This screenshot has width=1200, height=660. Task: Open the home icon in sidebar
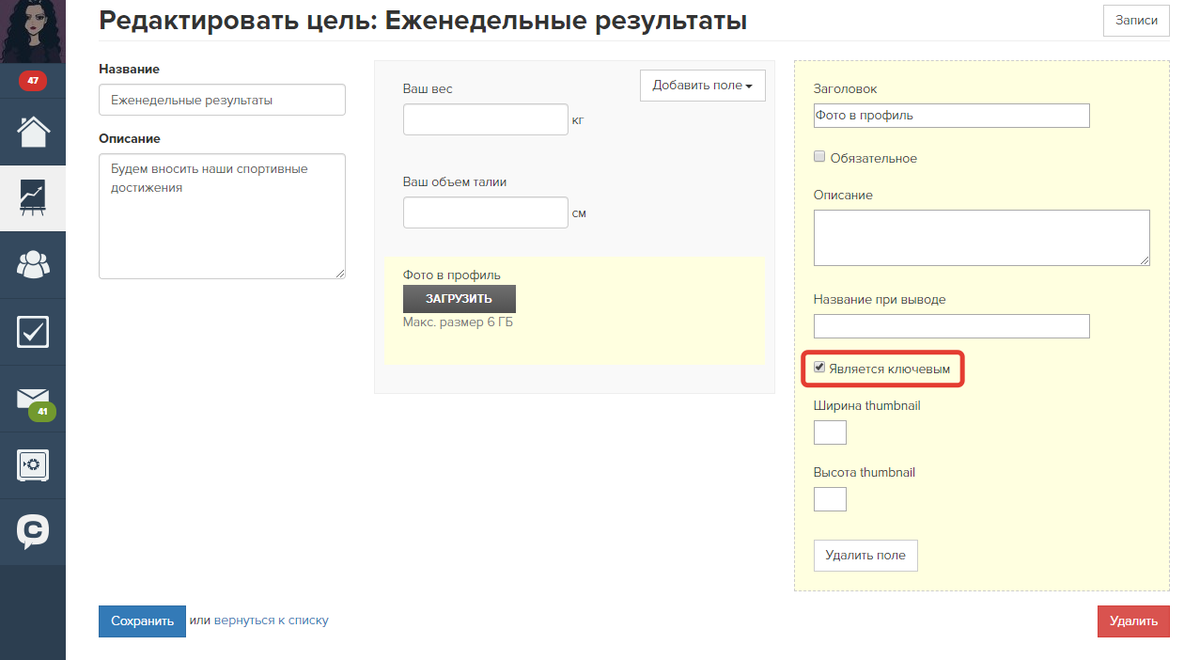(x=33, y=131)
